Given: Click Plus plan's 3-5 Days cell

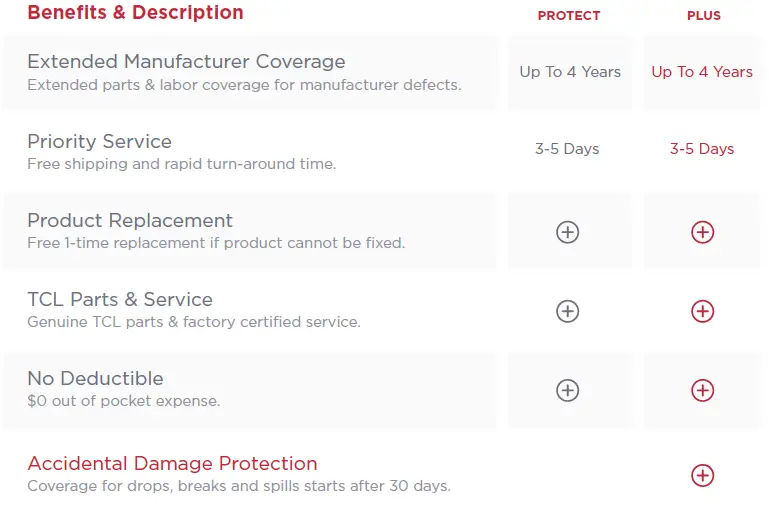Looking at the screenshot, I should pos(702,149).
